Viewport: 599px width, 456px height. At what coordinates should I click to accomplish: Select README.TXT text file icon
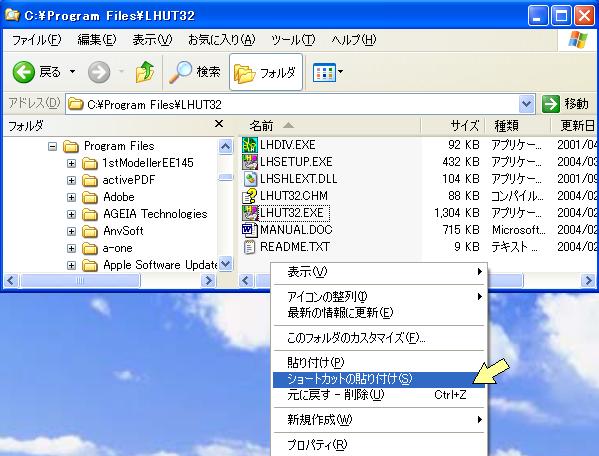pos(250,247)
